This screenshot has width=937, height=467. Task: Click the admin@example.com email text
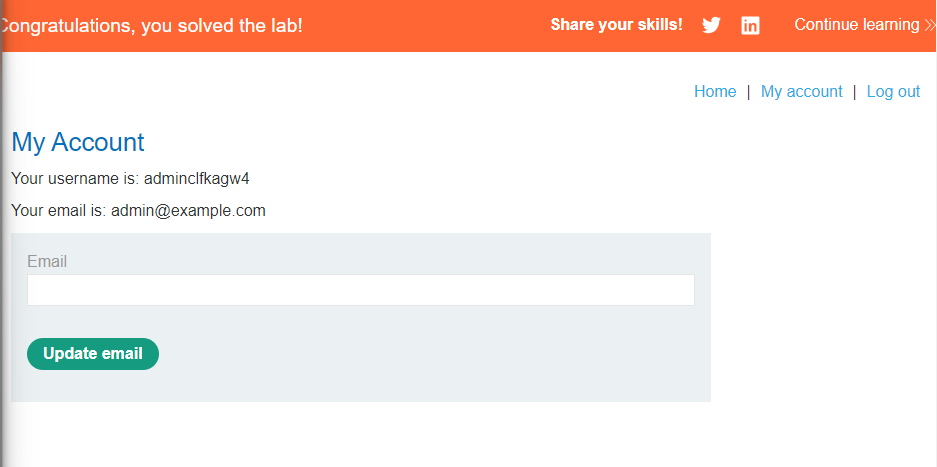click(x=188, y=210)
